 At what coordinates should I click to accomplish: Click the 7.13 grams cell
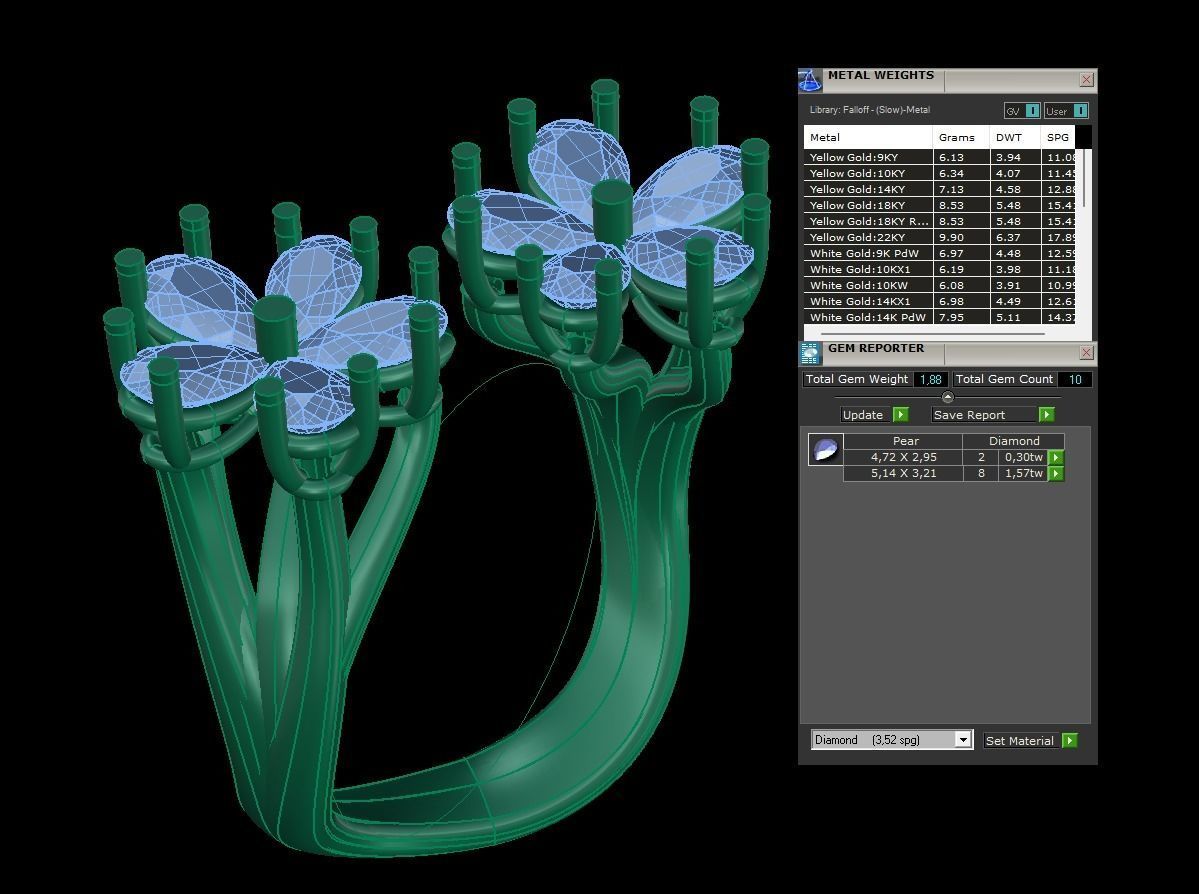(x=961, y=190)
